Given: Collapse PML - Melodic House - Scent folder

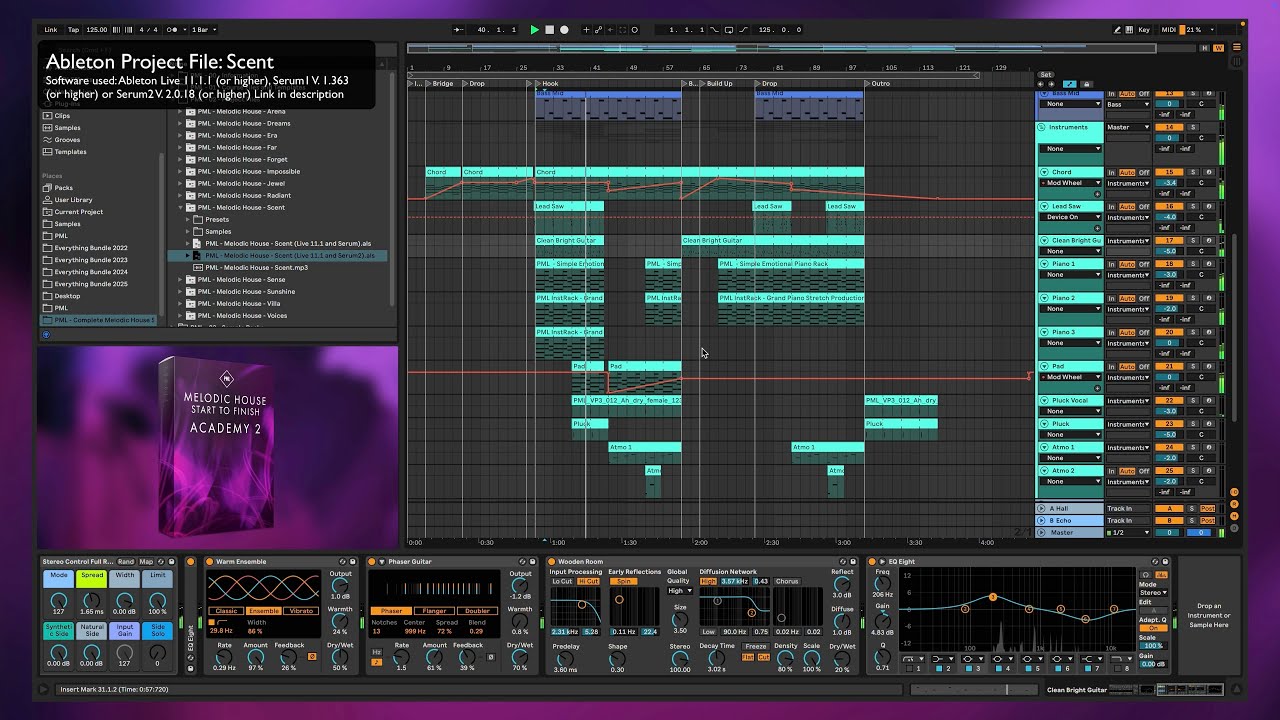Looking at the screenshot, I should click(181, 207).
